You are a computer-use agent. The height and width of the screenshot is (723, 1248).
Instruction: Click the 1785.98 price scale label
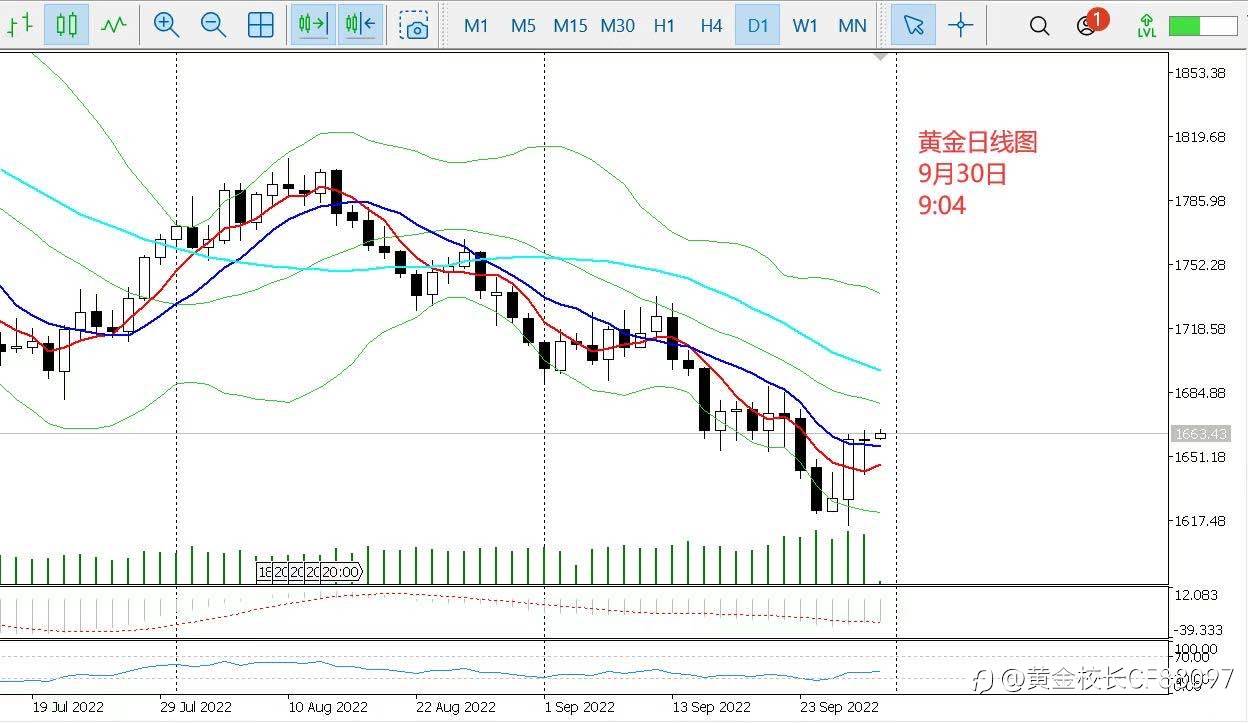click(1201, 201)
